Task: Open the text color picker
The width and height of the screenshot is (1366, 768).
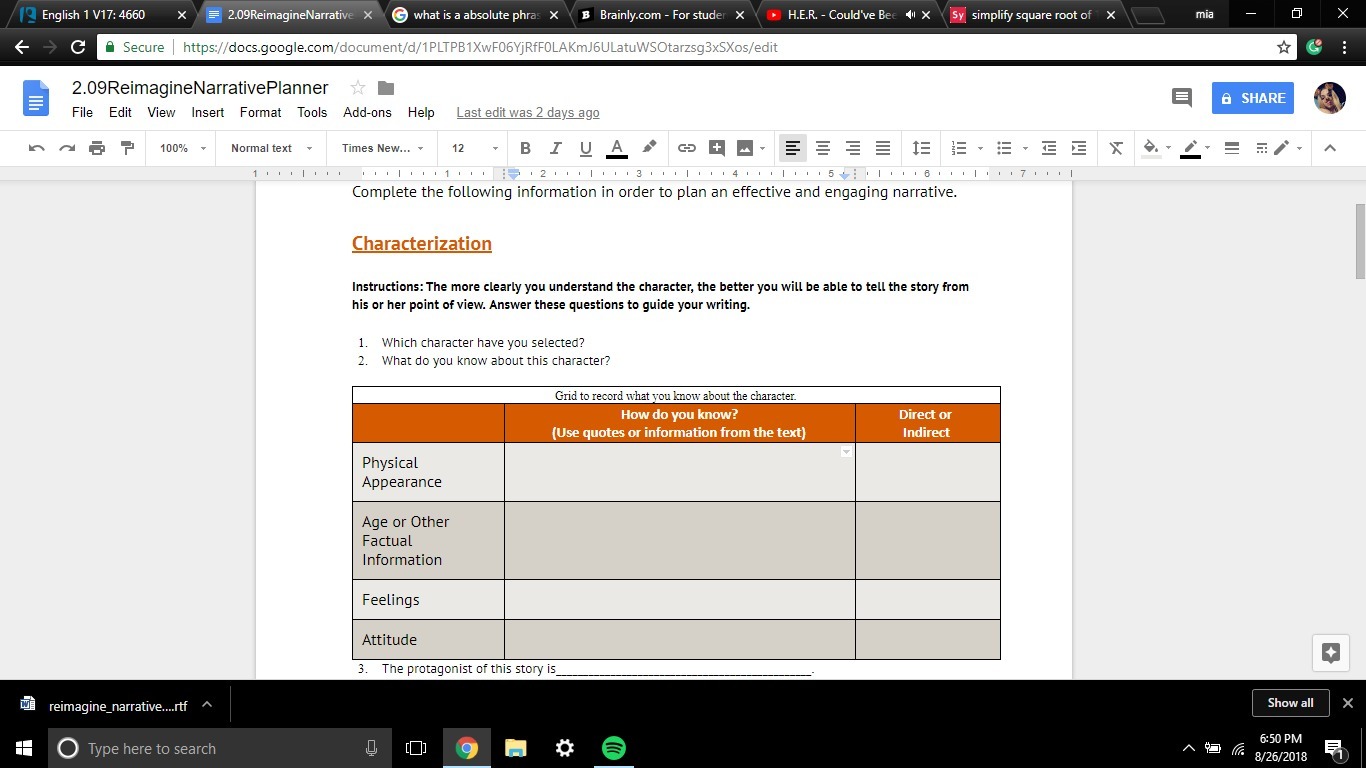Action: [x=617, y=148]
